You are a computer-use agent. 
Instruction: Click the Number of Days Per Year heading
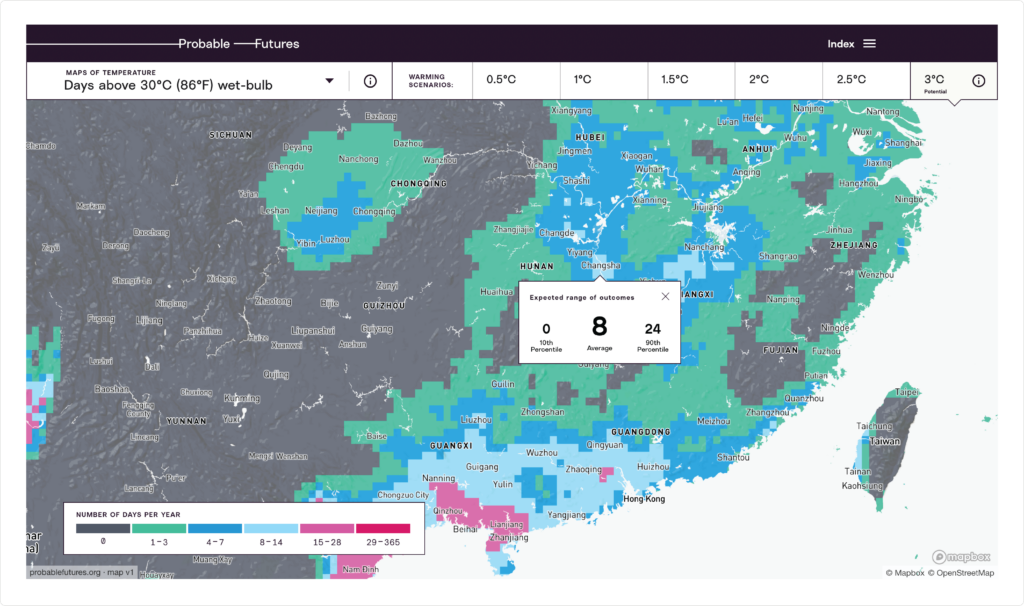click(128, 515)
